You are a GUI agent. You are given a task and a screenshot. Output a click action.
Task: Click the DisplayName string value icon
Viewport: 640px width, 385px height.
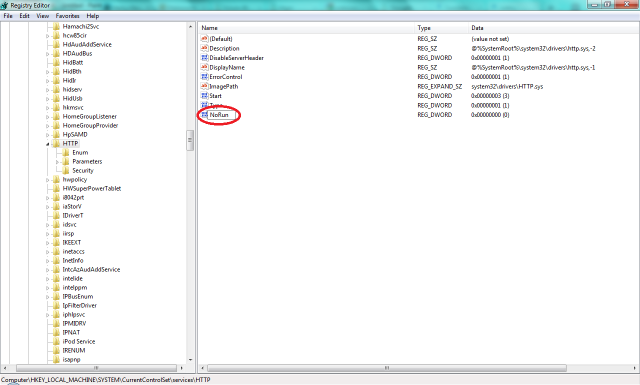(204, 67)
